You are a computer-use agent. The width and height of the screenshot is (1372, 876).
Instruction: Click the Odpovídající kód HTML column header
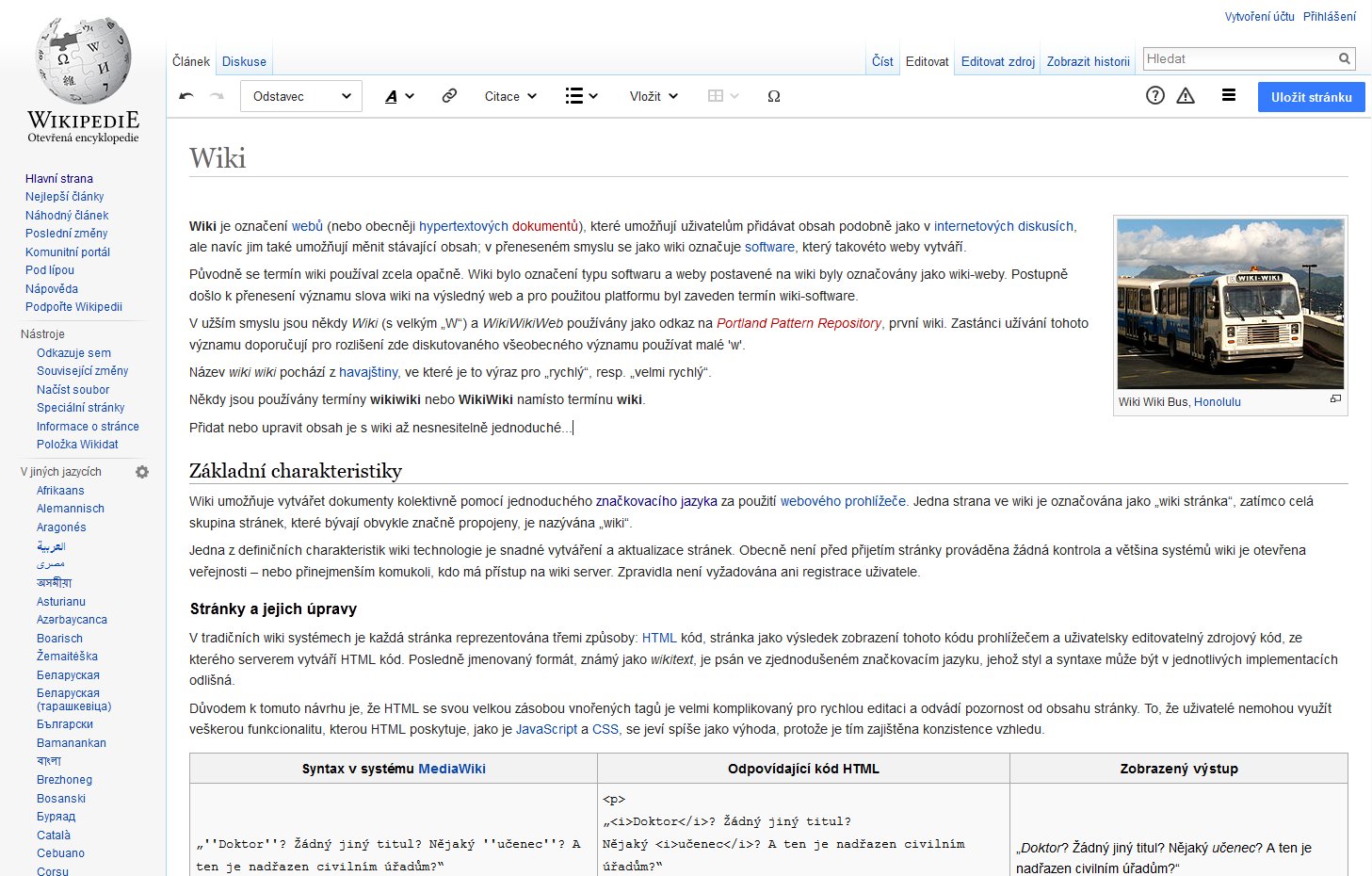point(803,769)
